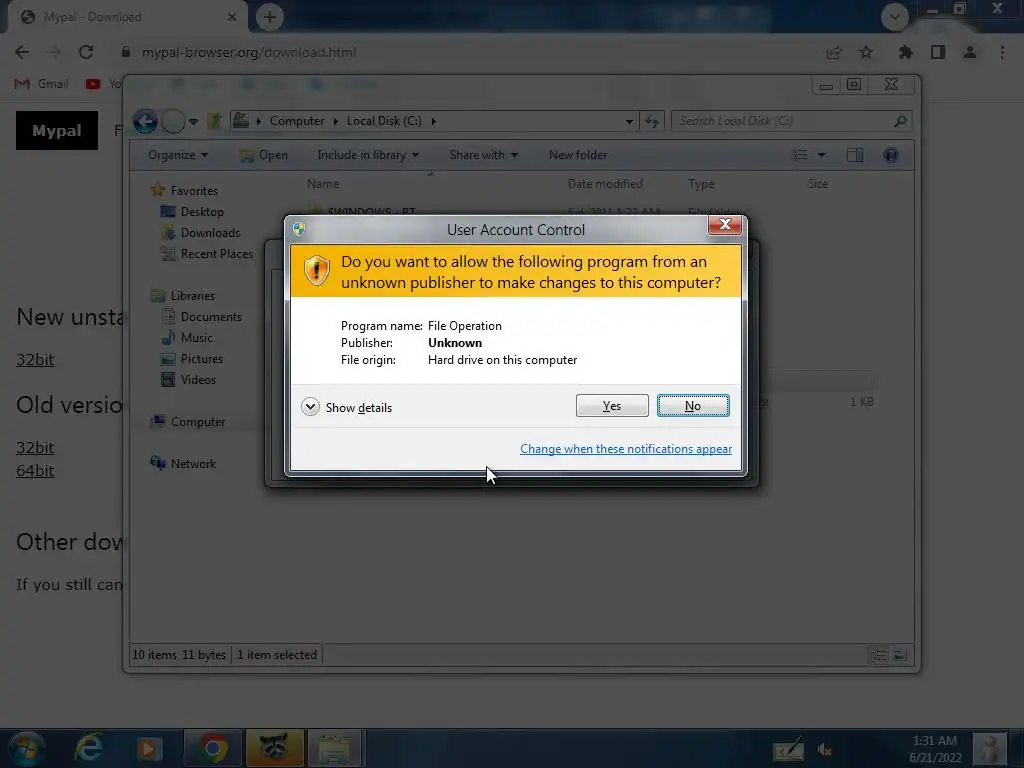Viewport: 1024px width, 768px height.
Task: Select Libraries in Explorer navigation pane
Action: tap(193, 296)
